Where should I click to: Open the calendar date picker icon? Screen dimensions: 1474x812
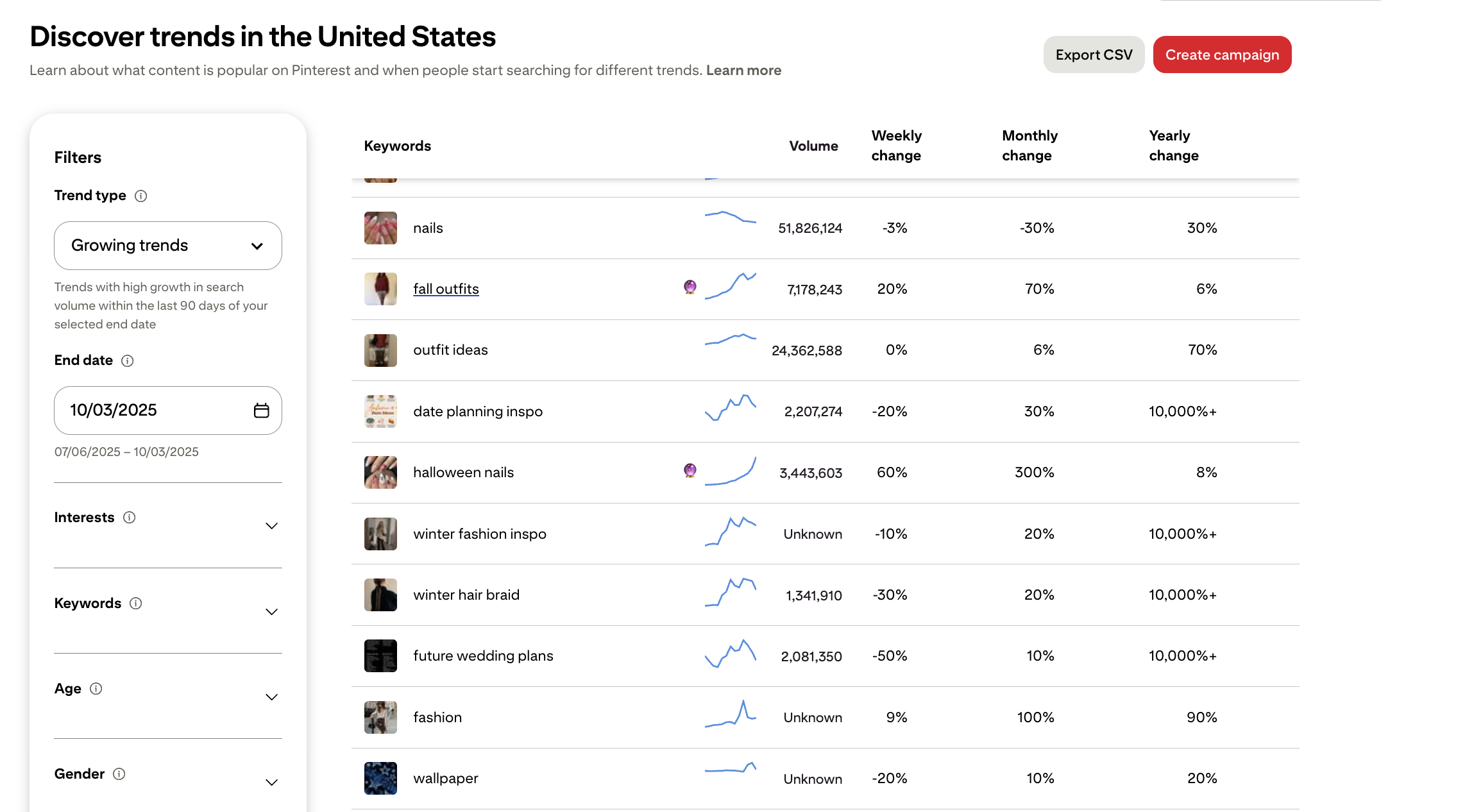point(261,410)
